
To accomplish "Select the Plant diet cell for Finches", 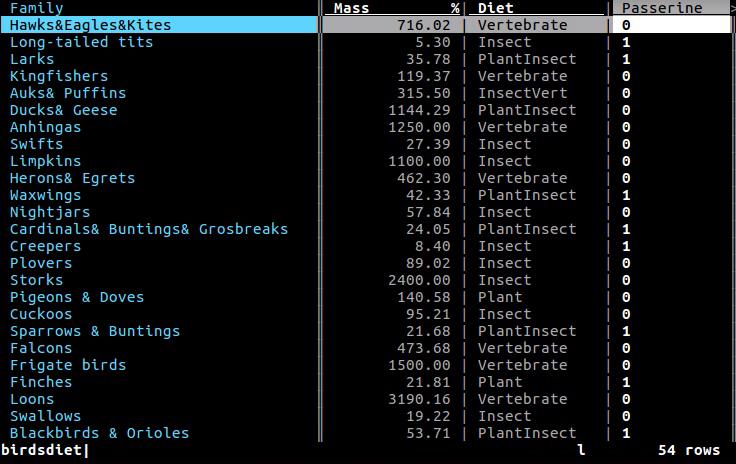I will [x=500, y=382].
